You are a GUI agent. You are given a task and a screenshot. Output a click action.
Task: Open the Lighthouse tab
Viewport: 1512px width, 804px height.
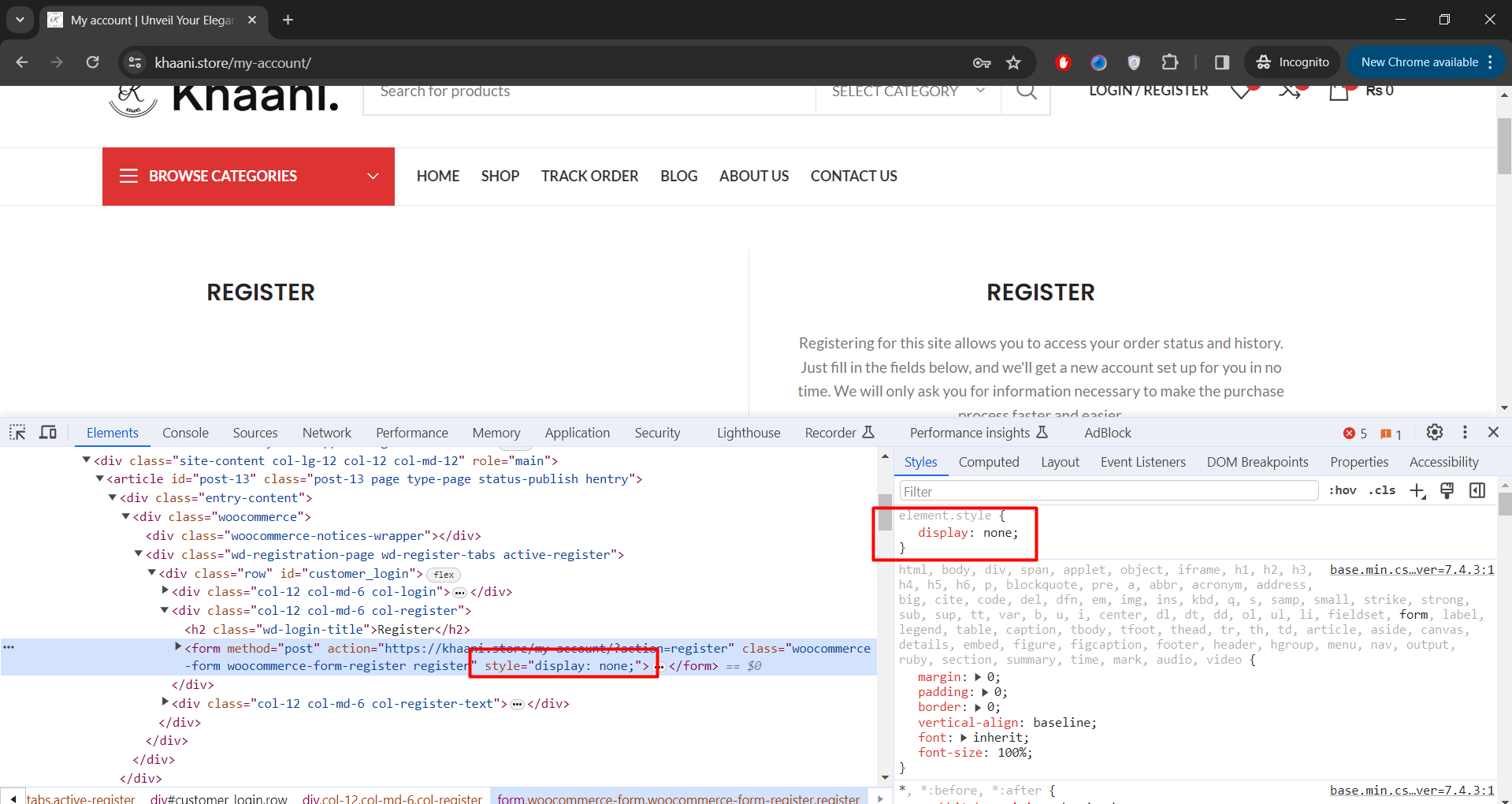[749, 433]
